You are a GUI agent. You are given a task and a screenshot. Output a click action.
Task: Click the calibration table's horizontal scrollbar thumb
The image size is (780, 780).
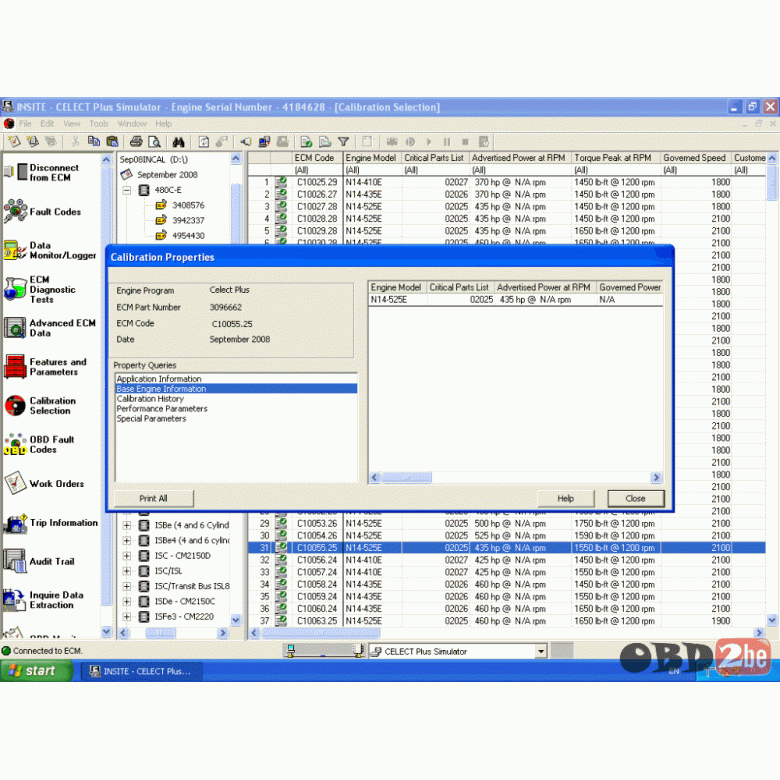[321, 633]
